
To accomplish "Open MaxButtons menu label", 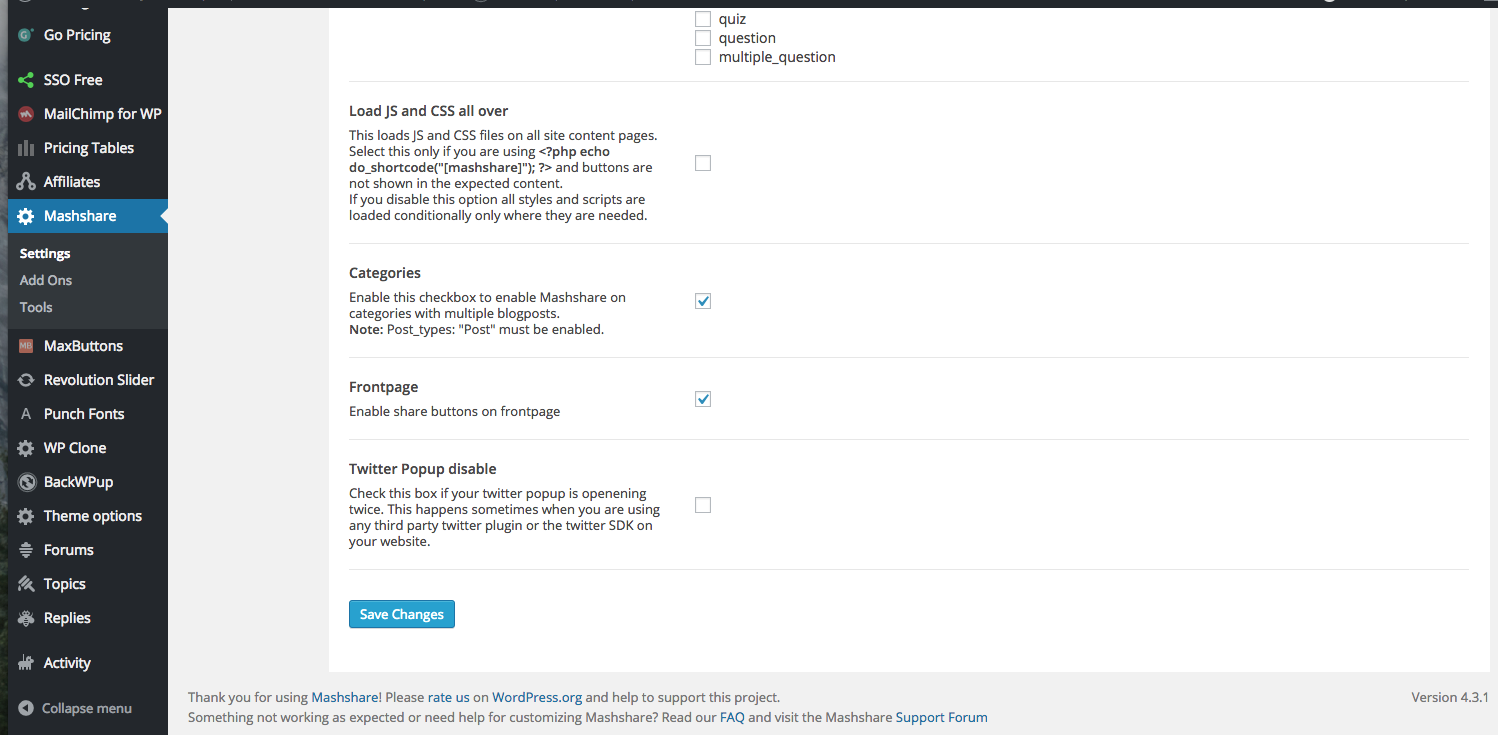I will pyautogui.click(x=84, y=346).
